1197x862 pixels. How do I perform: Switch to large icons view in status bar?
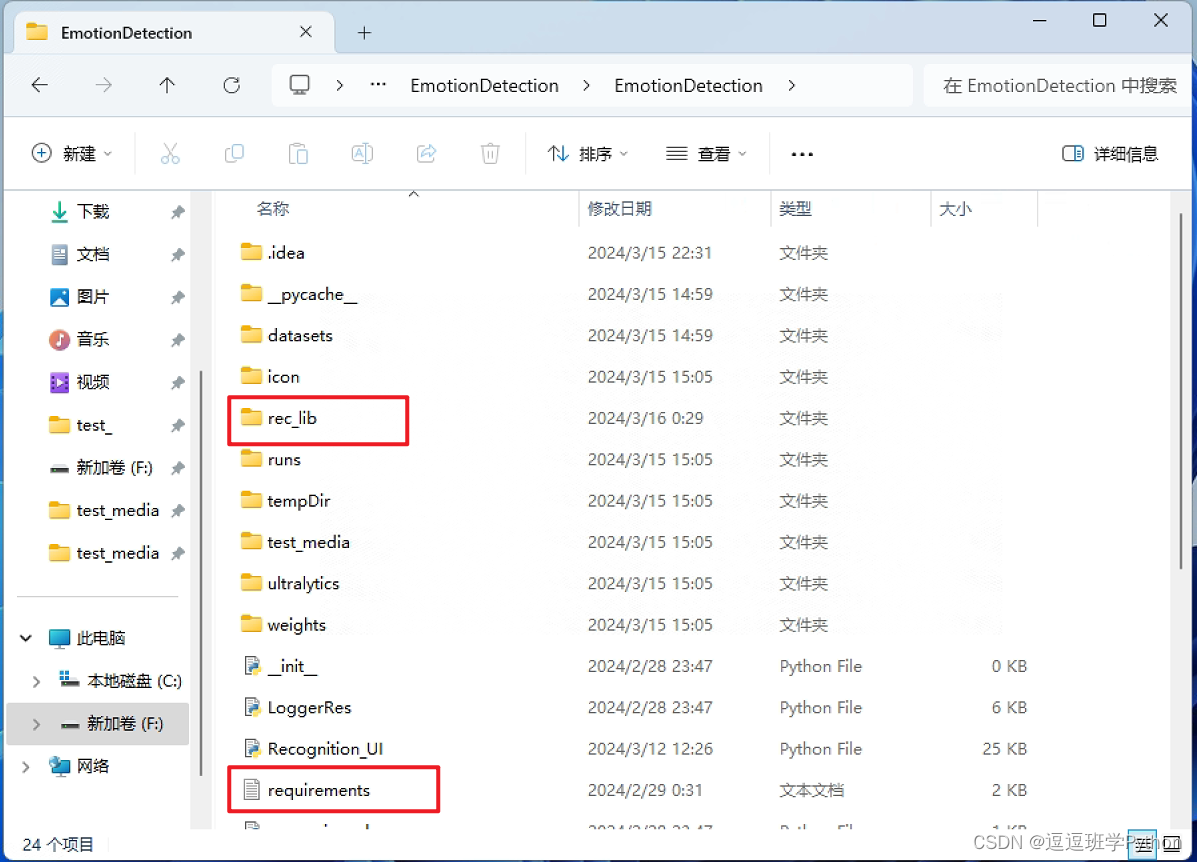point(1173,844)
